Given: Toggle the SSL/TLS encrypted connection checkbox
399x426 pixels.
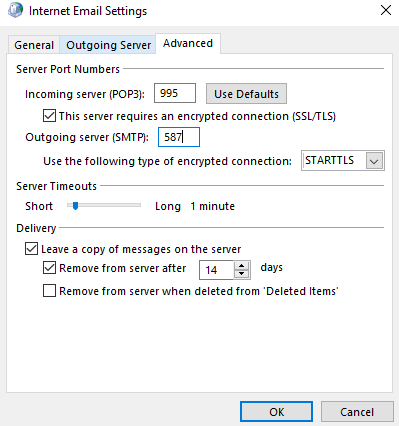Looking at the screenshot, I should (49, 116).
